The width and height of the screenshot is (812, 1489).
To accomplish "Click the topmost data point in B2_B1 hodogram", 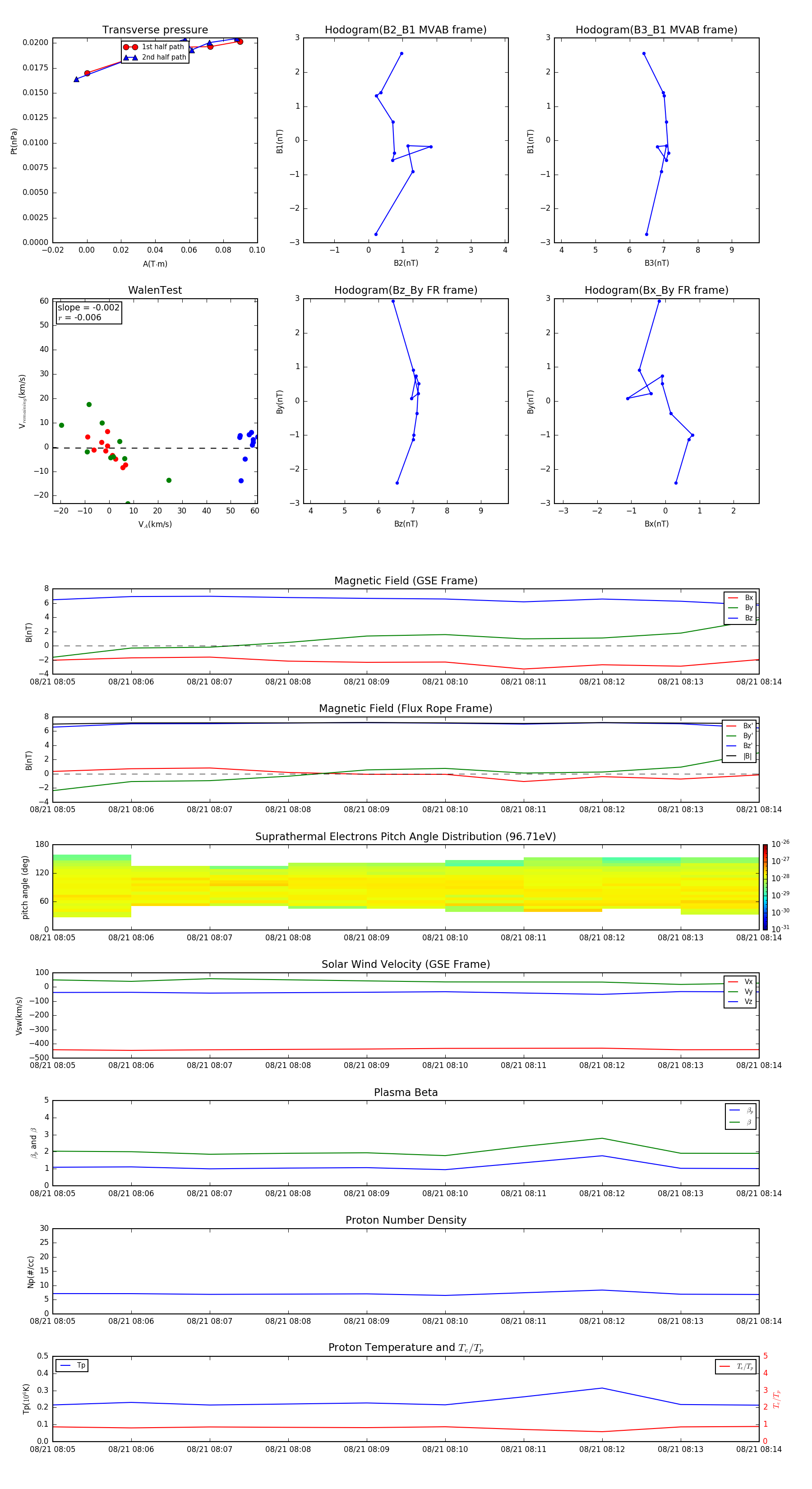I will pos(401,54).
